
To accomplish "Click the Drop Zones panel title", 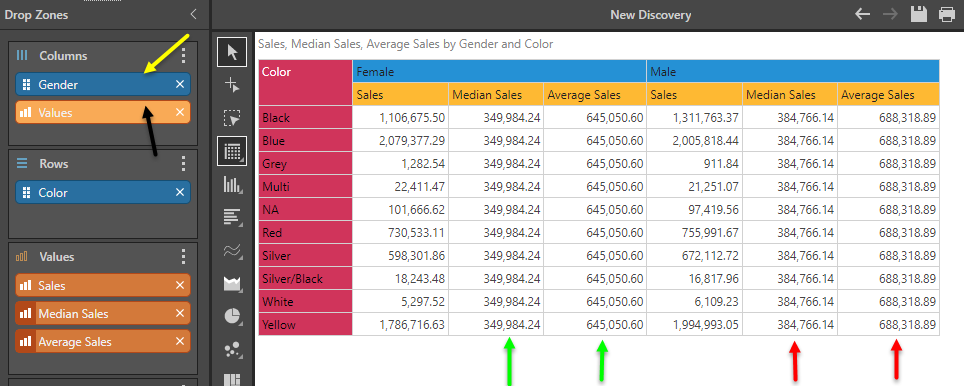I will click(36, 15).
